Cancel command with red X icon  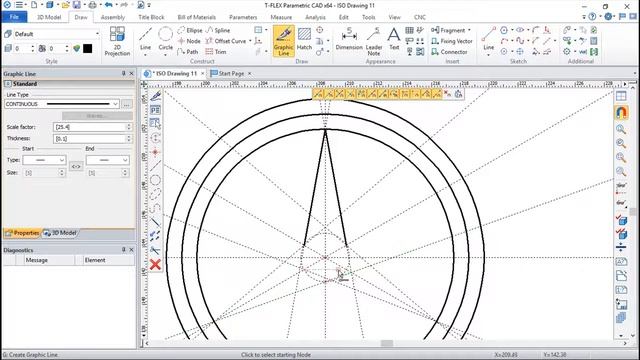pos(155,264)
